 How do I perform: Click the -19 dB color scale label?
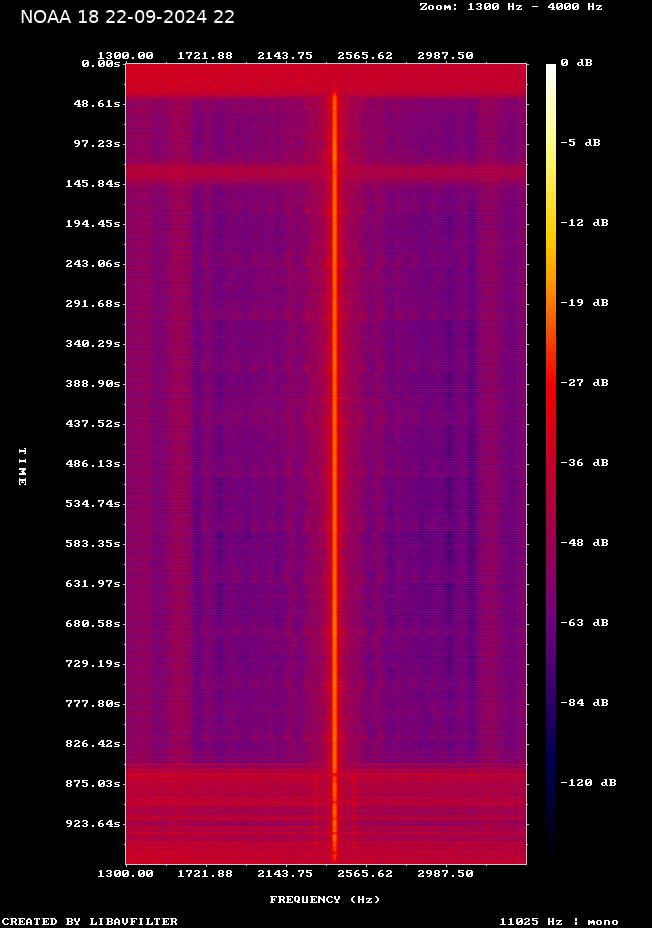coord(584,303)
